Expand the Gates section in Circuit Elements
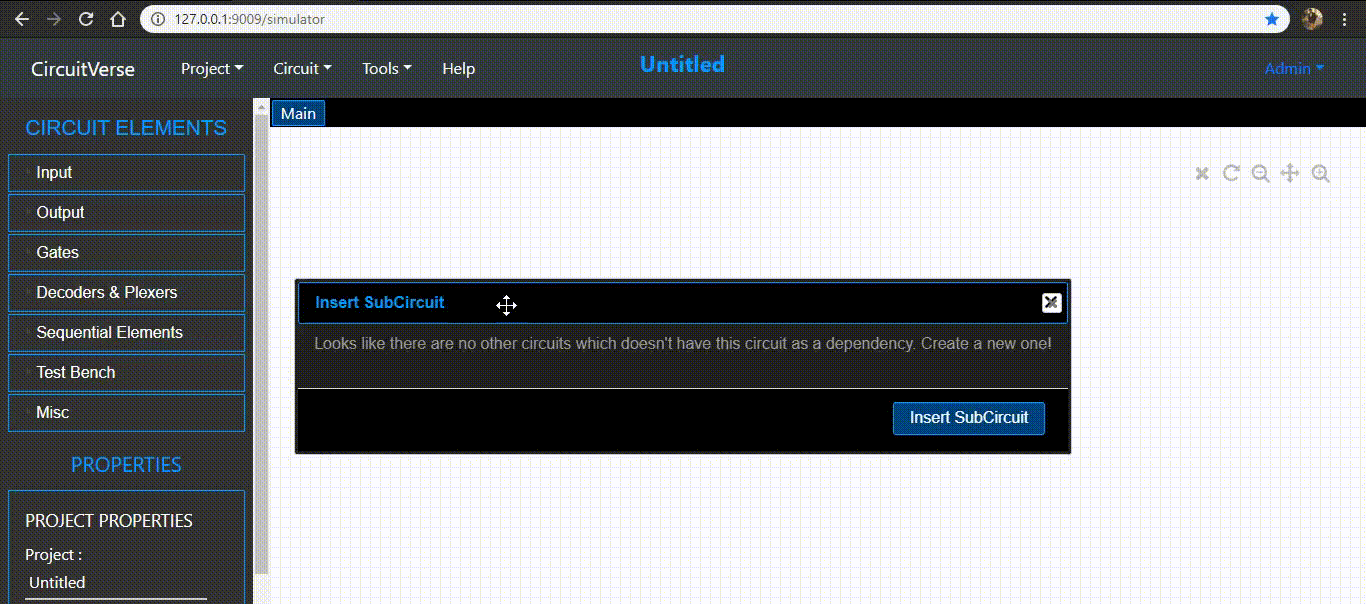 click(x=126, y=252)
